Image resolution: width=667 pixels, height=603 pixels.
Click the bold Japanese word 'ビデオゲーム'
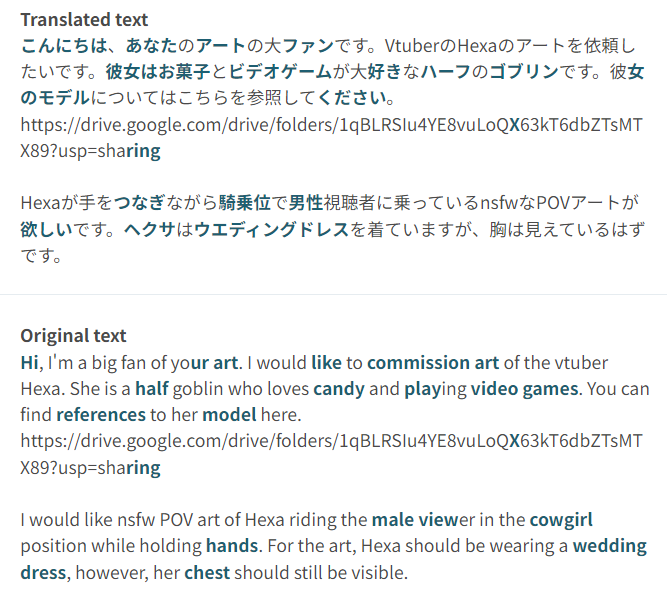280,71
